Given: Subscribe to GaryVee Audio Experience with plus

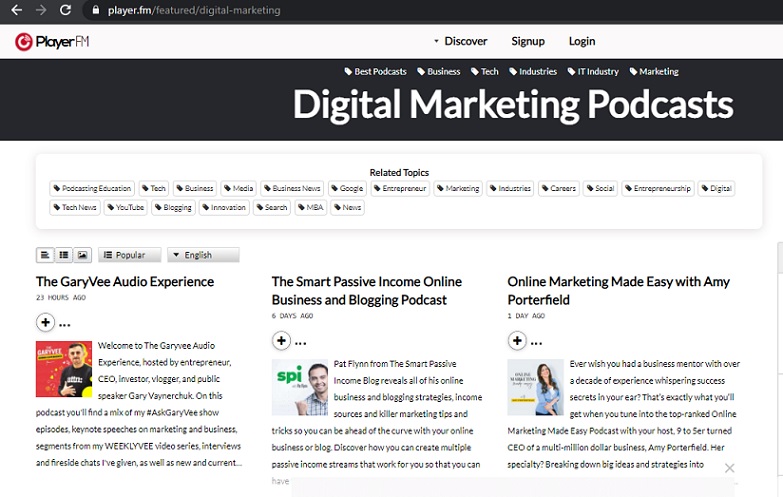Looking at the screenshot, I should click(x=45, y=323).
